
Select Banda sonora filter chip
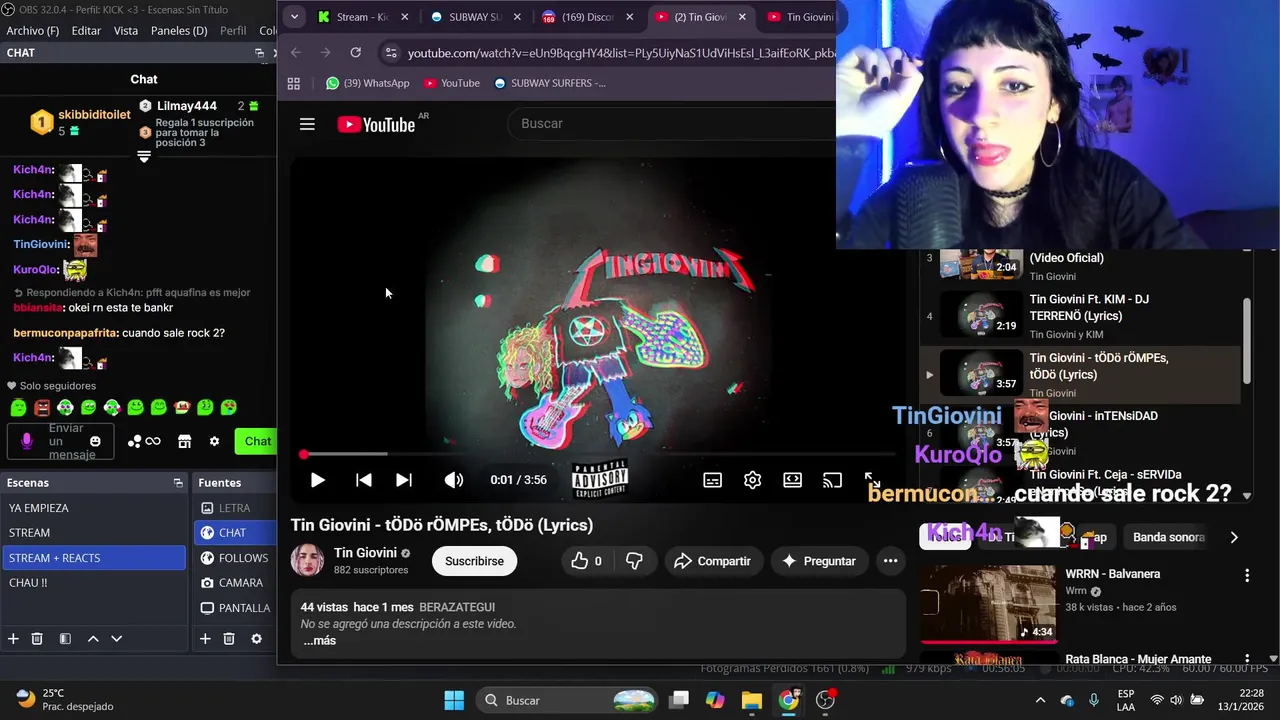pos(1168,537)
